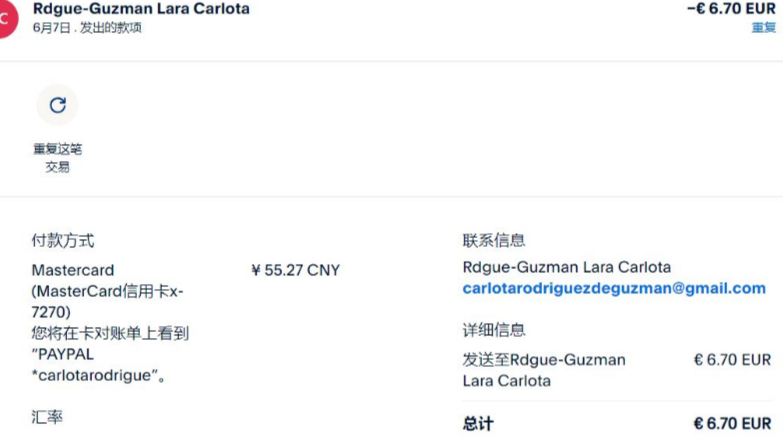This screenshot has width=783, height=437.
Task: Click the 联系信息 contact heading
Action: [x=494, y=241]
